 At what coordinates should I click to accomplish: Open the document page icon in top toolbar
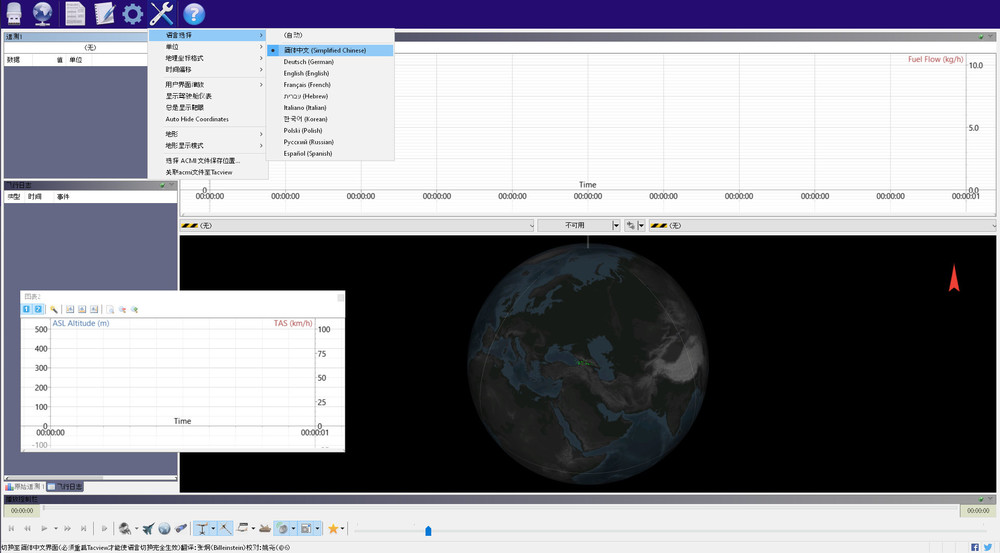(x=75, y=14)
